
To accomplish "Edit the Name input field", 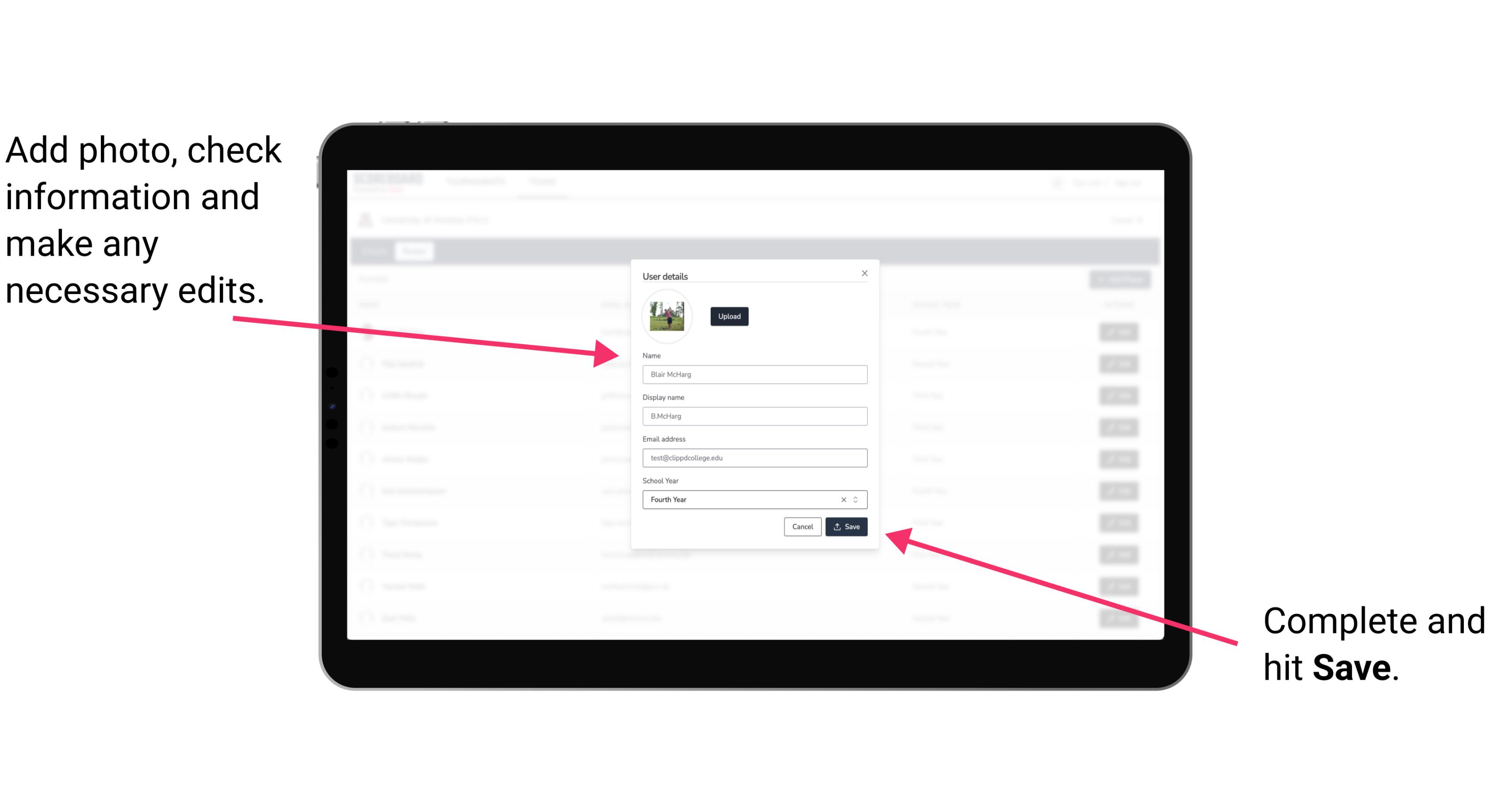I will pos(754,374).
